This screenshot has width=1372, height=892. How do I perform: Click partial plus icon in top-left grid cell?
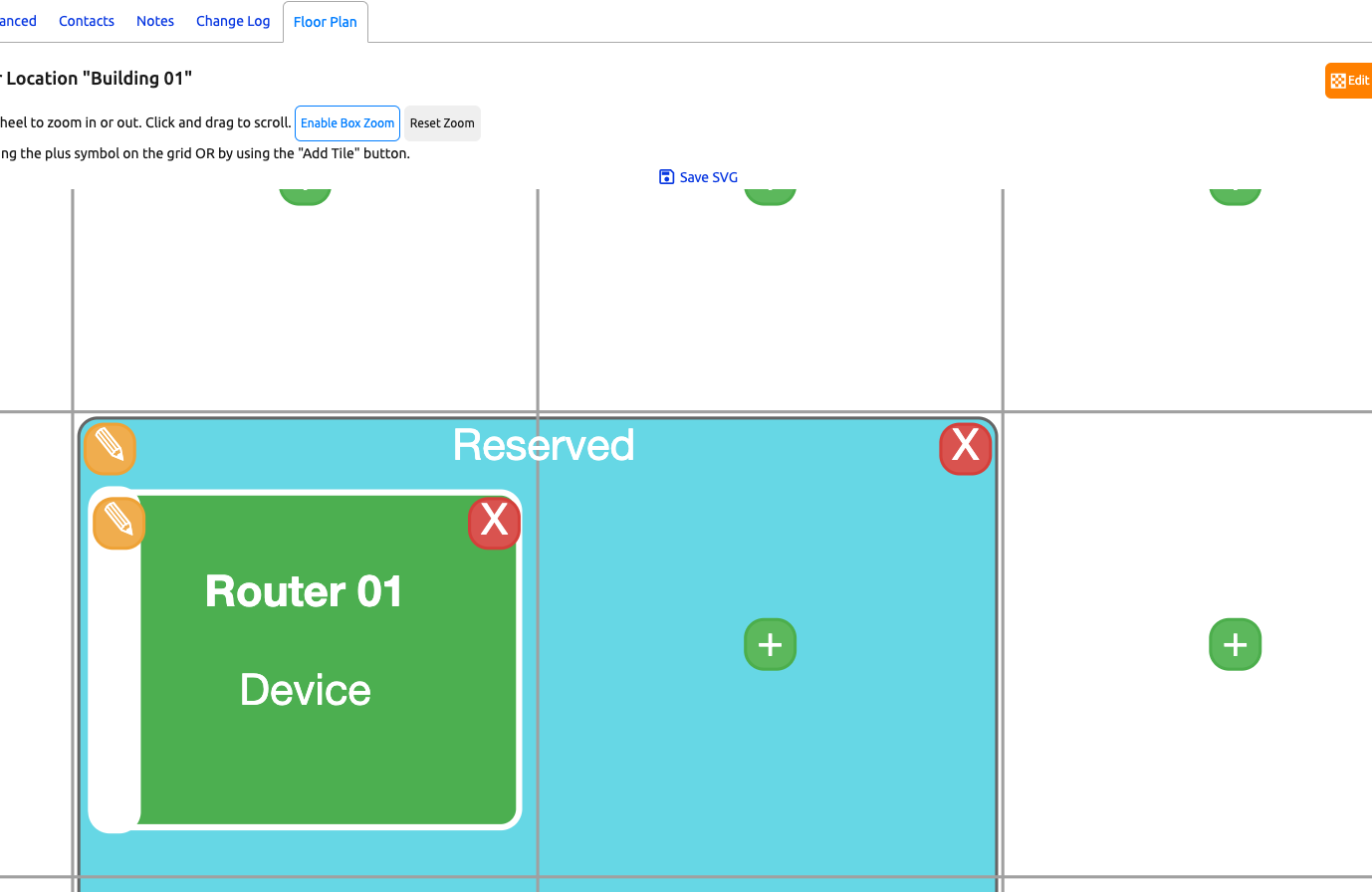pos(305,195)
